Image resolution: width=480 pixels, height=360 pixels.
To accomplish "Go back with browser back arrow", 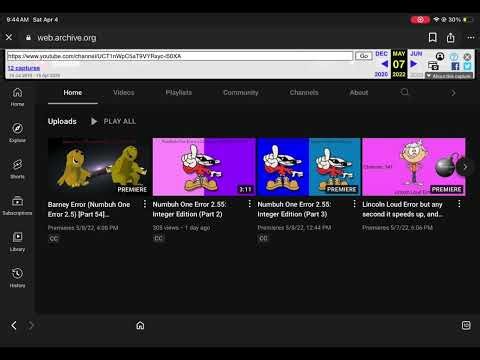I will pos(14,325).
